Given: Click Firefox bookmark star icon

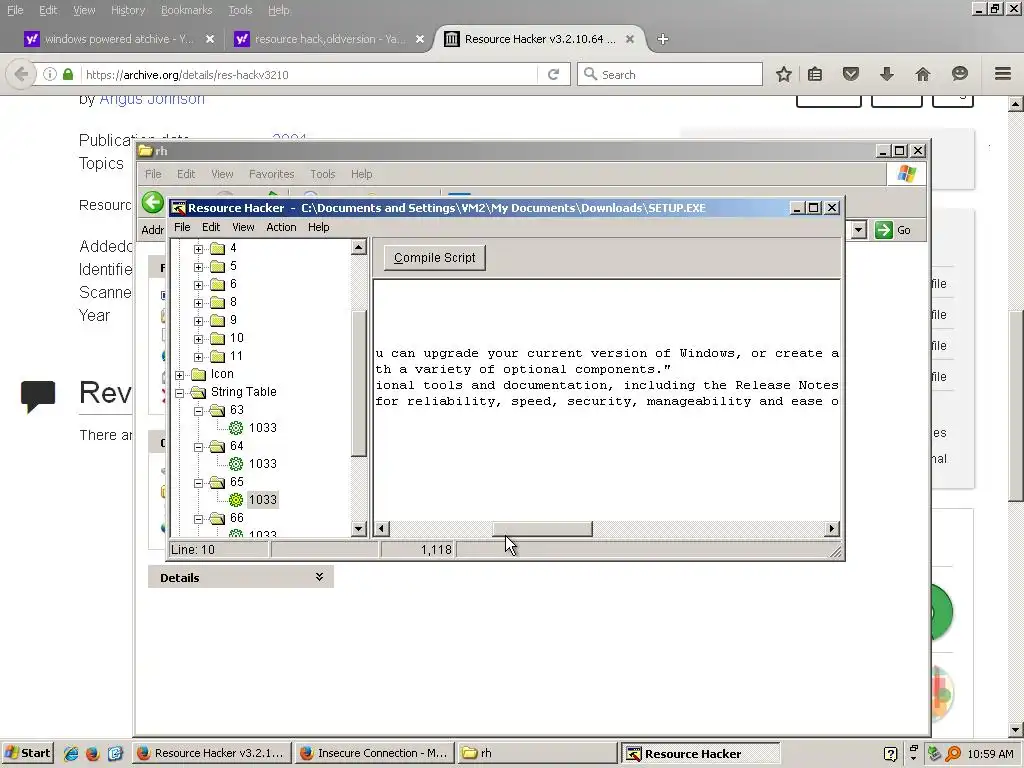Looking at the screenshot, I should point(784,74).
